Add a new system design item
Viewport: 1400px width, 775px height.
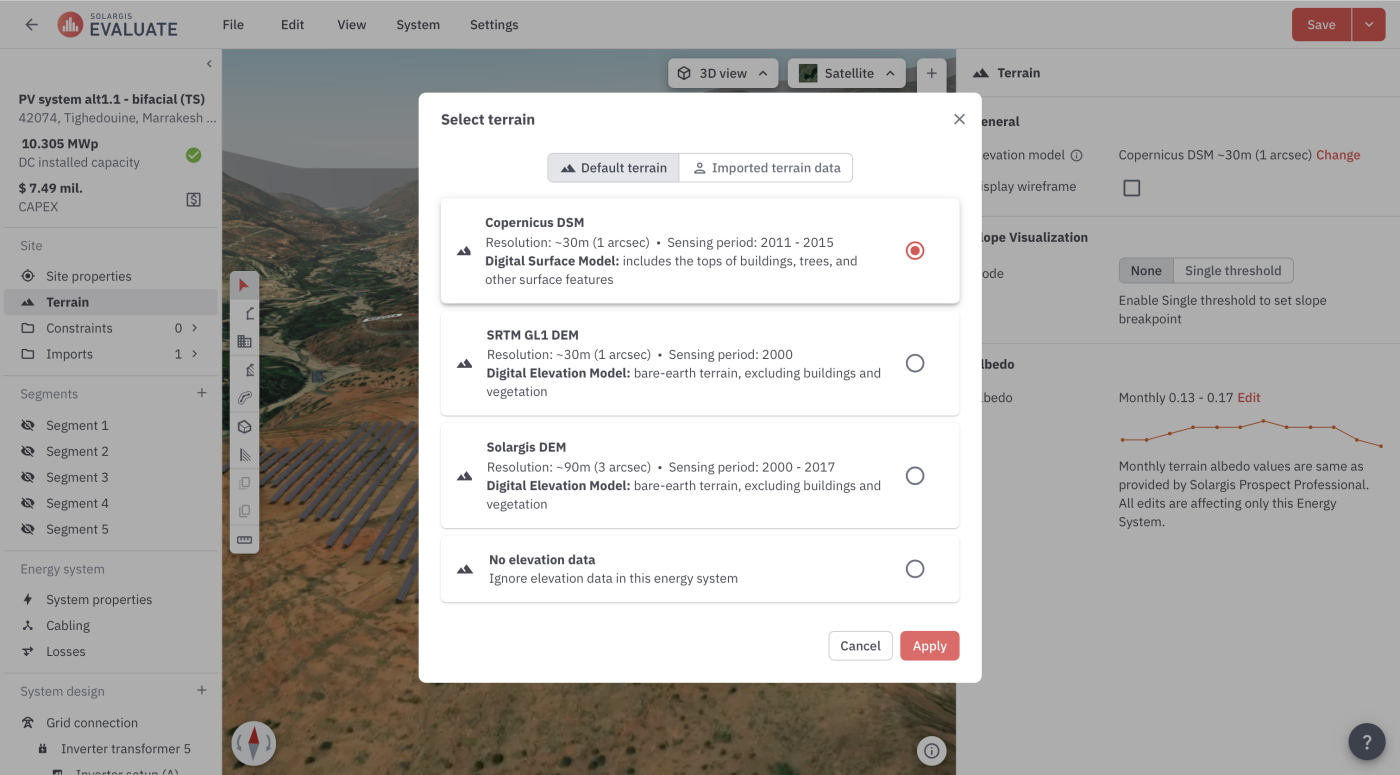(x=201, y=691)
